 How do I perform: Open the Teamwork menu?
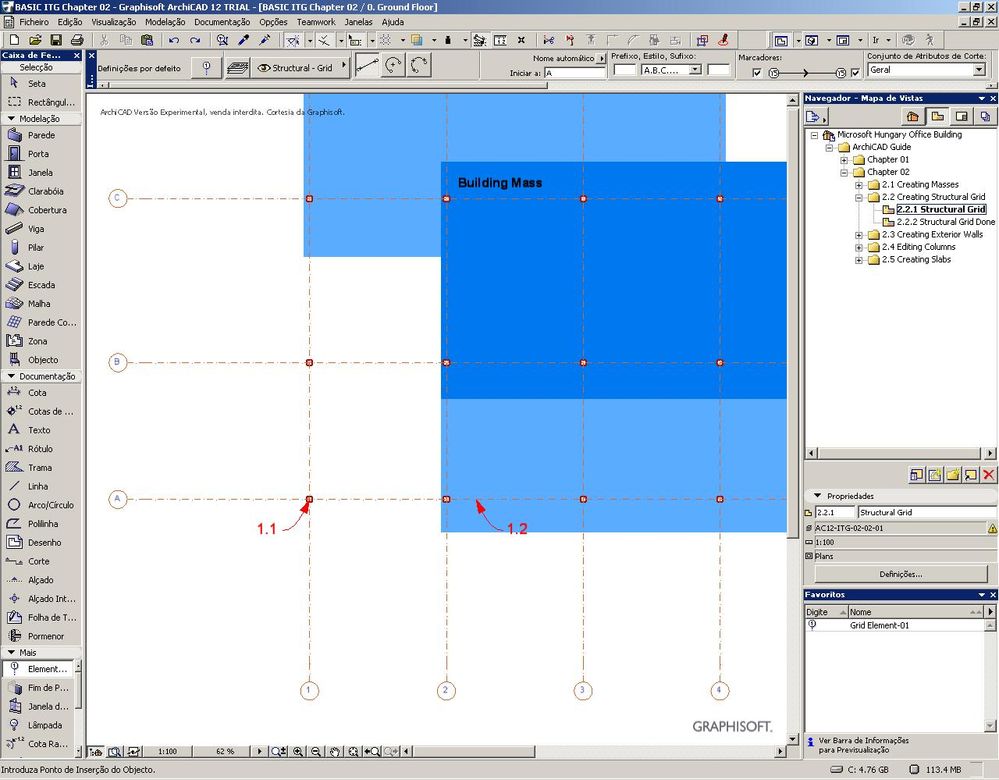(315, 22)
